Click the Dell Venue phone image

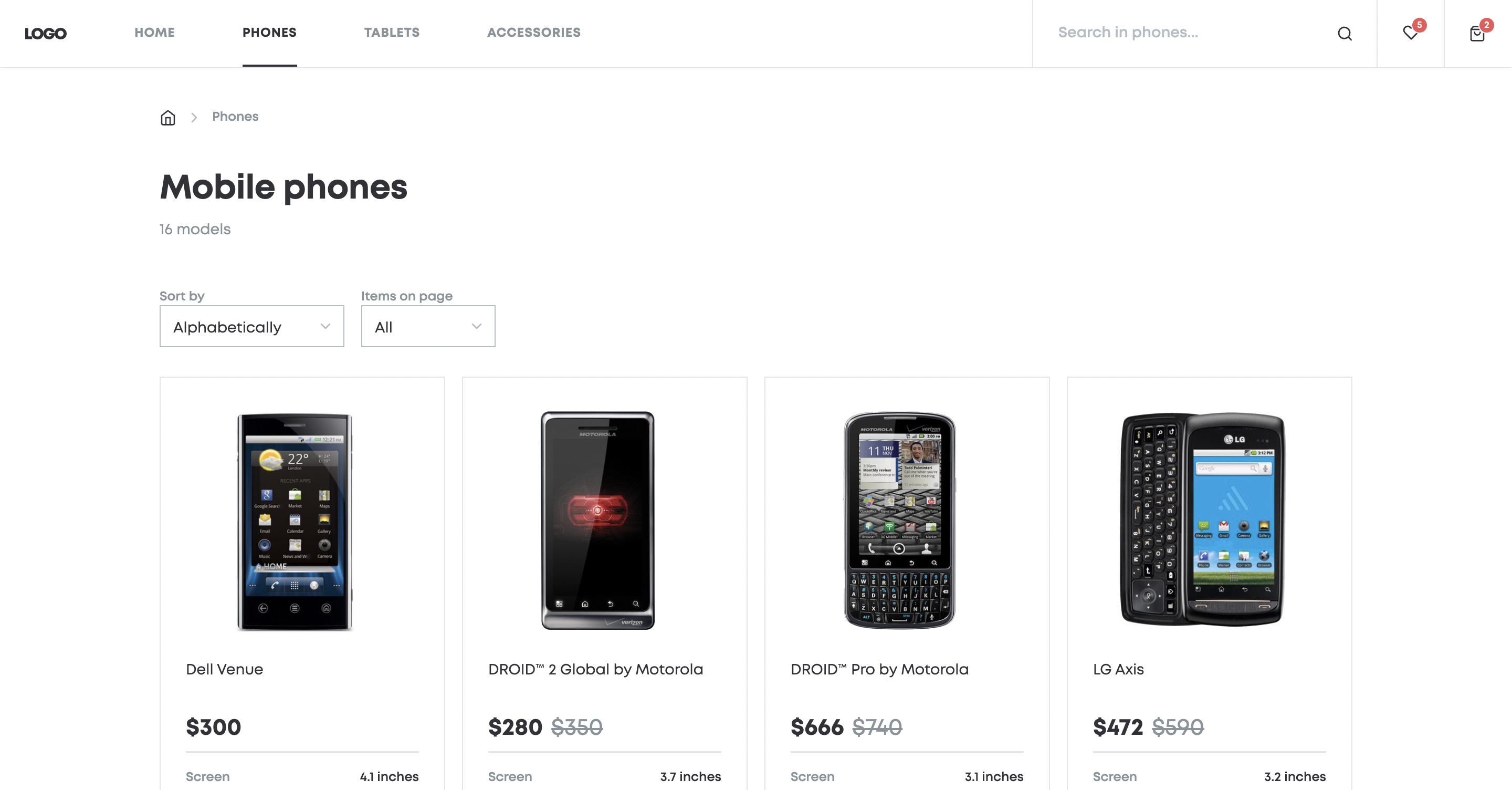(295, 522)
